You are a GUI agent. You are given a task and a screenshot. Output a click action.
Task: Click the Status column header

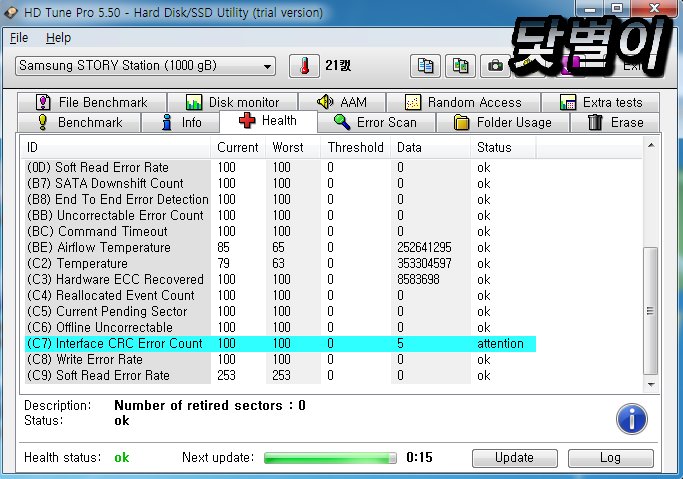pyautogui.click(x=503, y=148)
